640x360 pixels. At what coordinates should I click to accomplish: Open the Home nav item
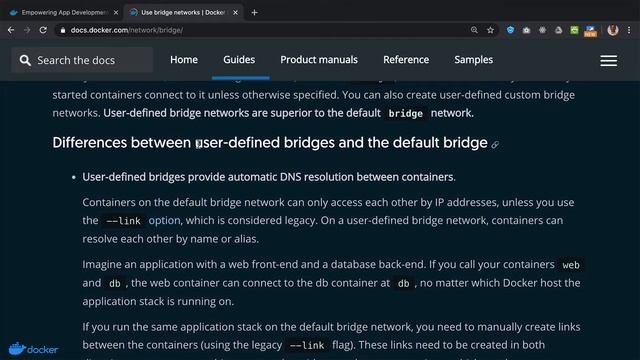pyautogui.click(x=184, y=60)
